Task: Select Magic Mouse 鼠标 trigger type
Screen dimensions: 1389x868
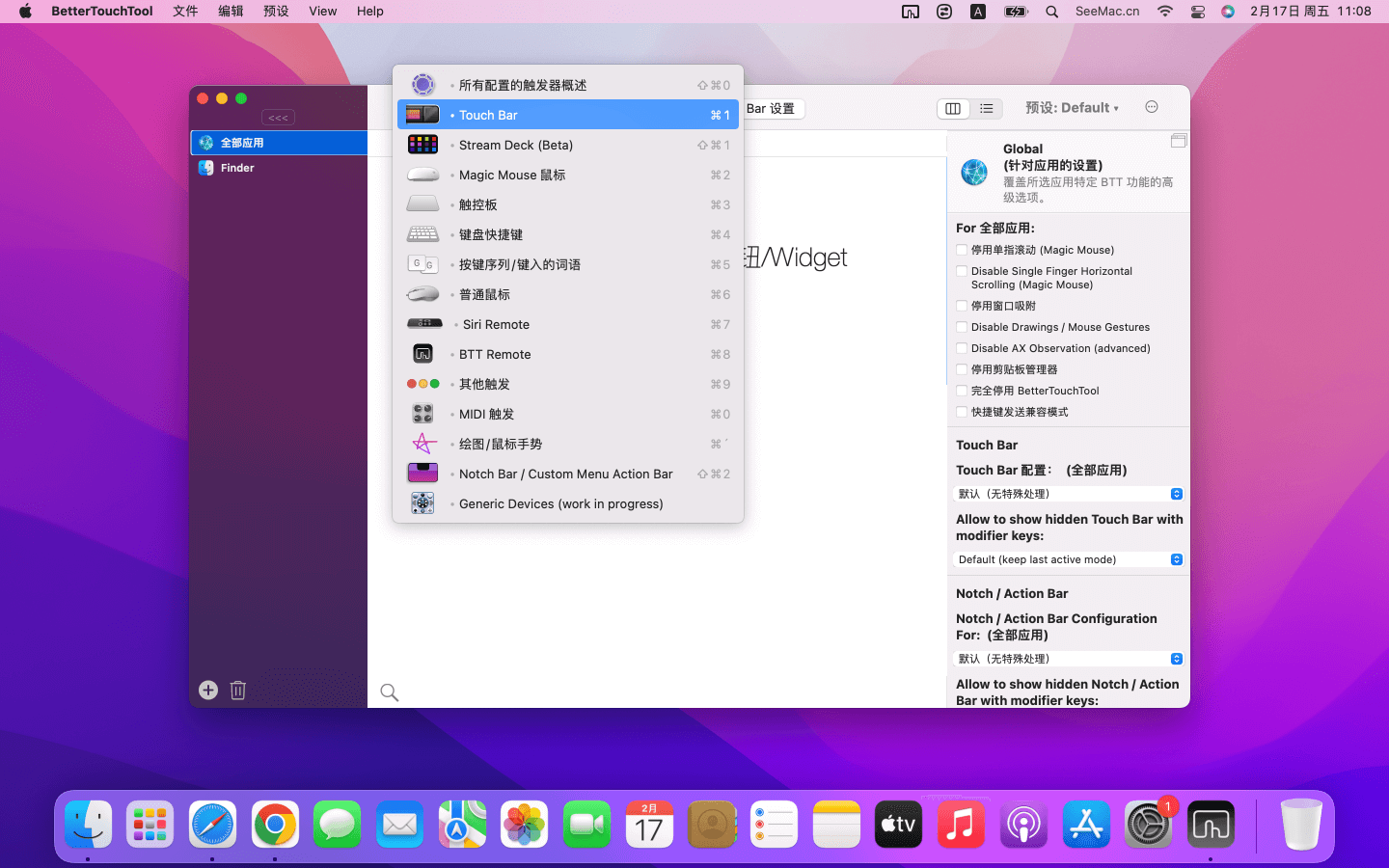Action: click(x=567, y=175)
